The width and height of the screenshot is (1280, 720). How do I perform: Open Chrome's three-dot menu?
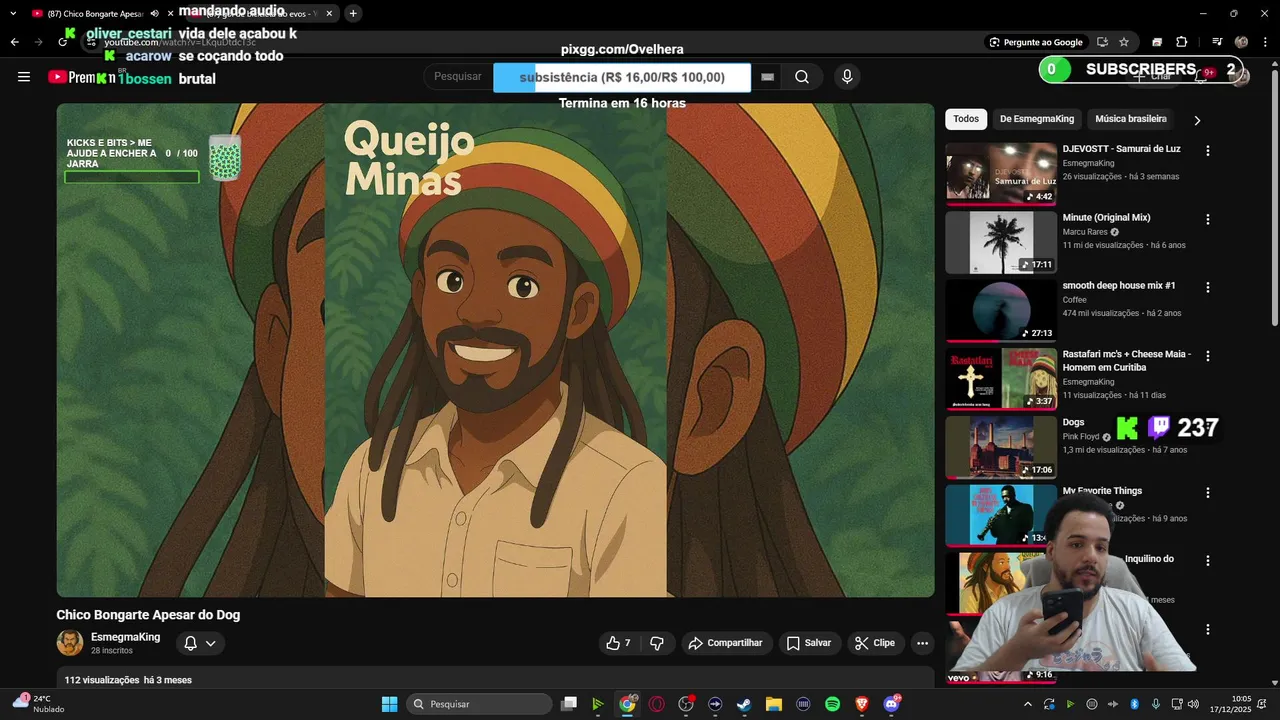1264,42
